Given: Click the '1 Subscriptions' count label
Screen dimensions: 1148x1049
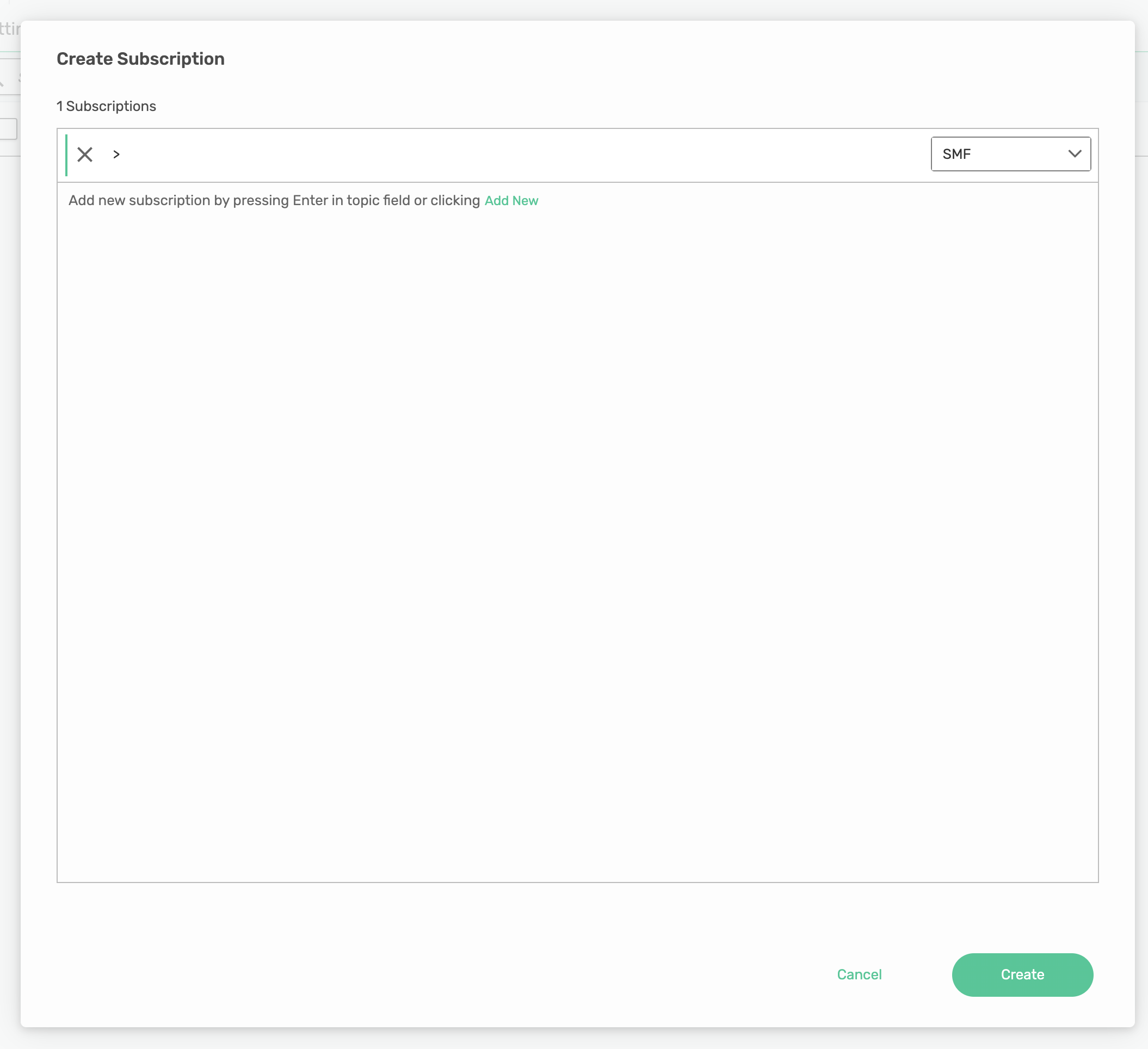Looking at the screenshot, I should click(106, 107).
